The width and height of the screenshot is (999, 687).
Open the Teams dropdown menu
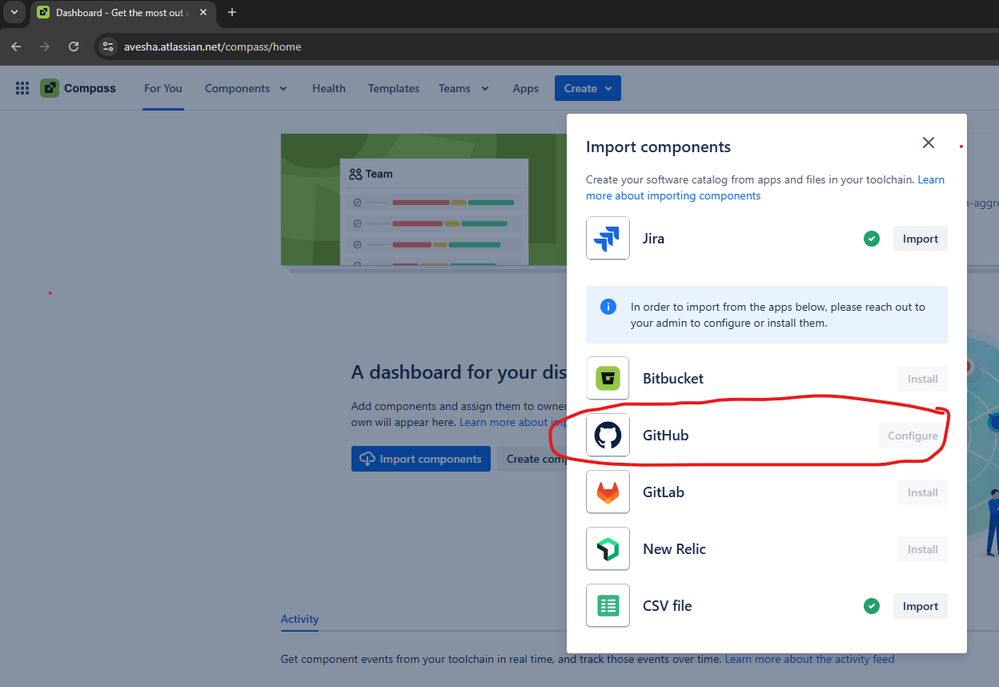462,88
